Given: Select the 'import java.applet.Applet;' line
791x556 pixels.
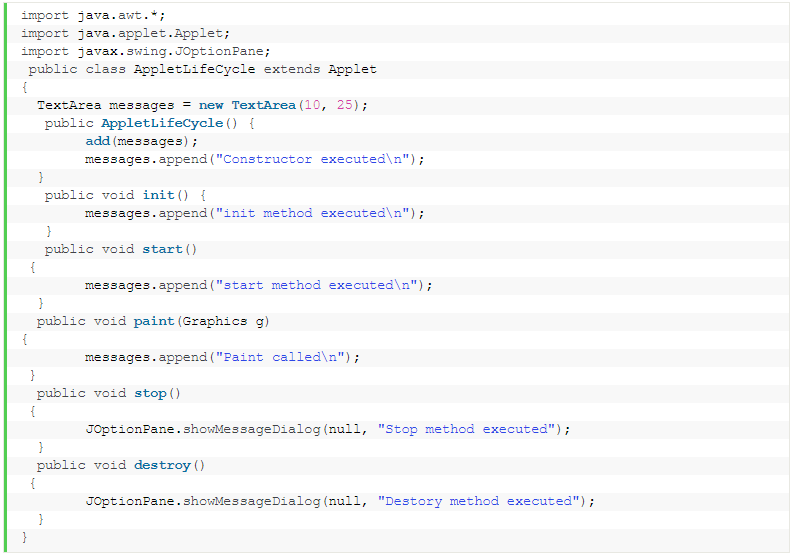Looking at the screenshot, I should [126, 34].
